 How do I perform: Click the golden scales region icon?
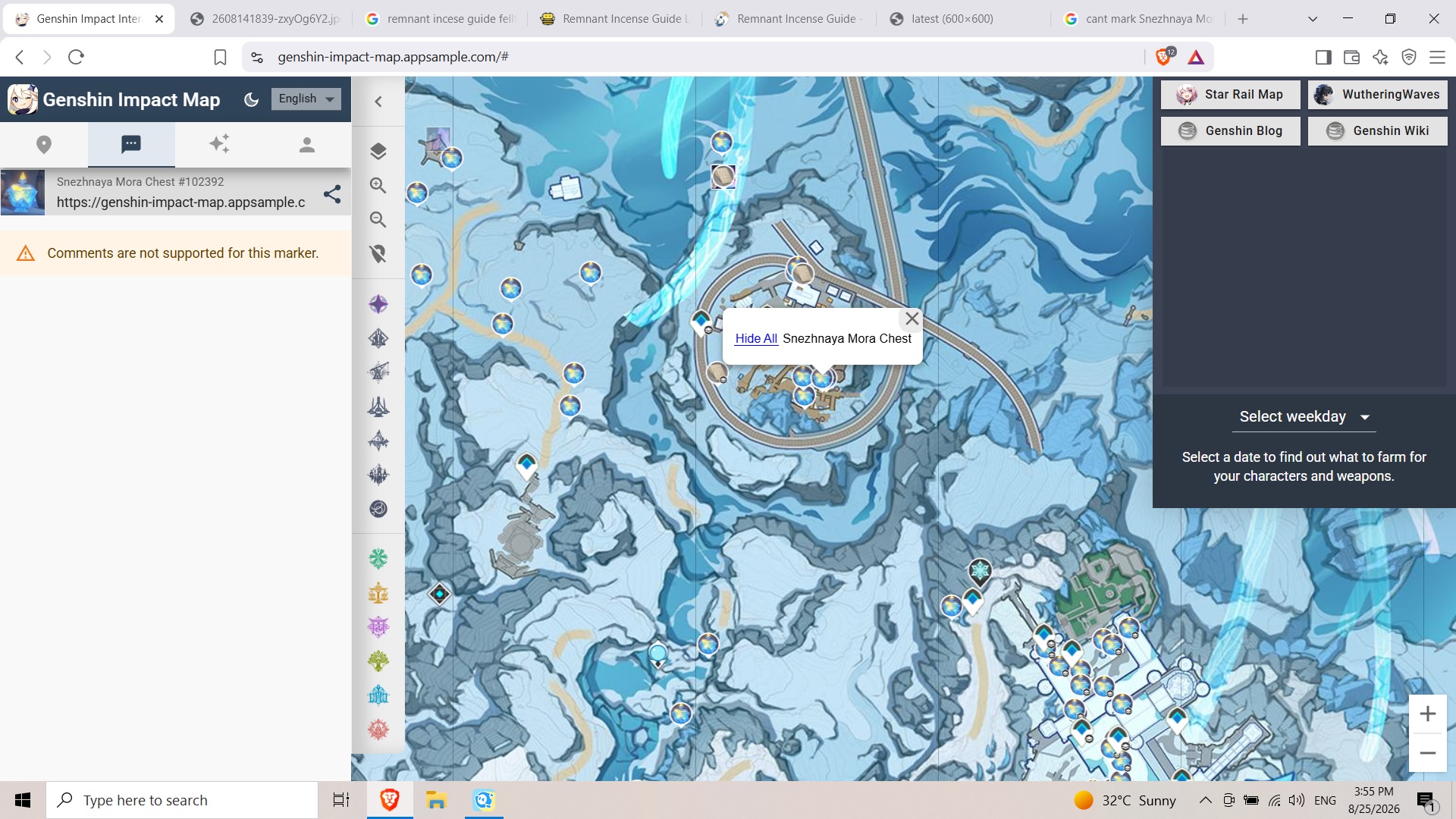click(378, 593)
